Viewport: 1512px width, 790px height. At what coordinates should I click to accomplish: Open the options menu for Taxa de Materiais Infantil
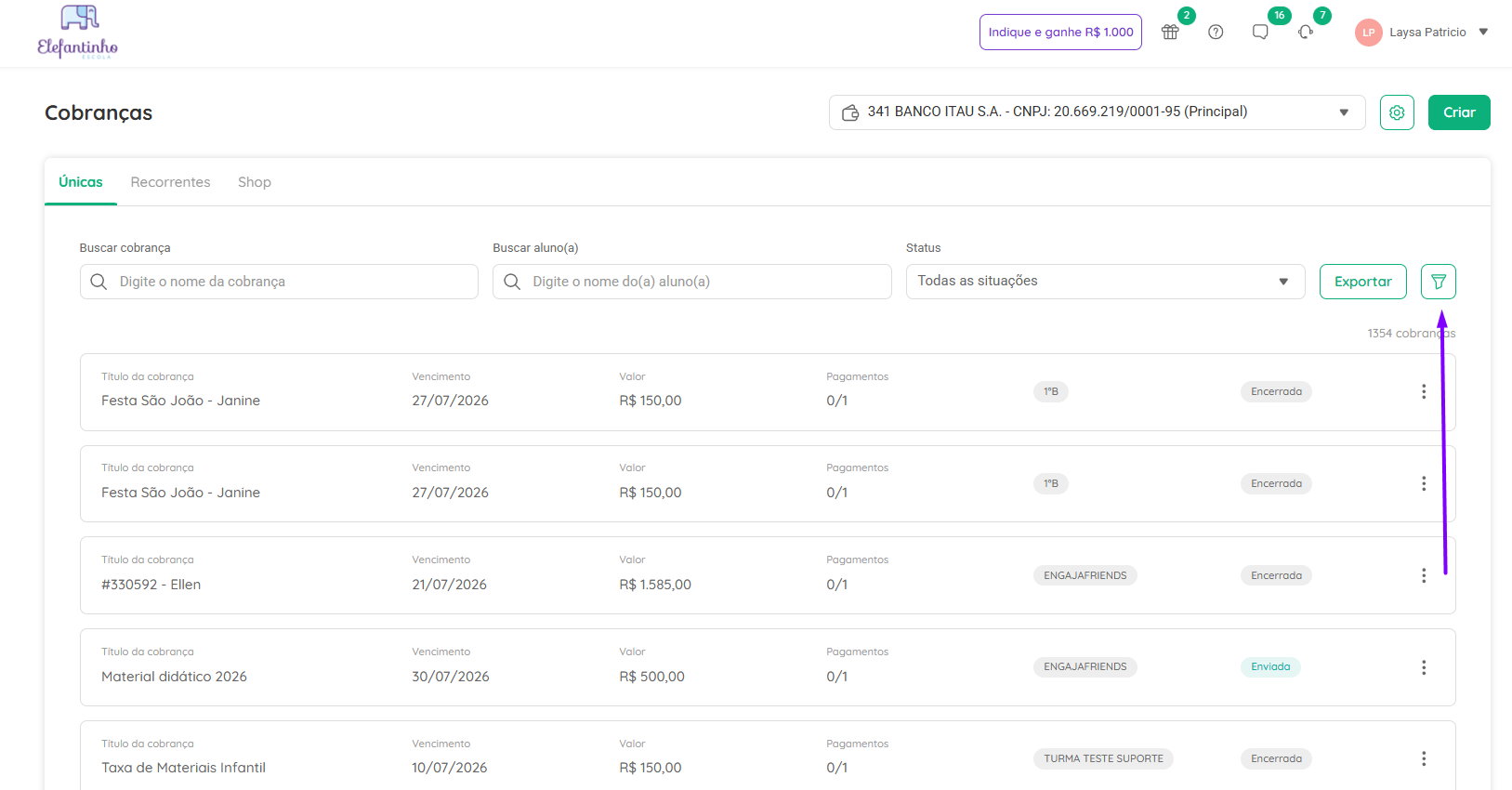pyautogui.click(x=1424, y=759)
